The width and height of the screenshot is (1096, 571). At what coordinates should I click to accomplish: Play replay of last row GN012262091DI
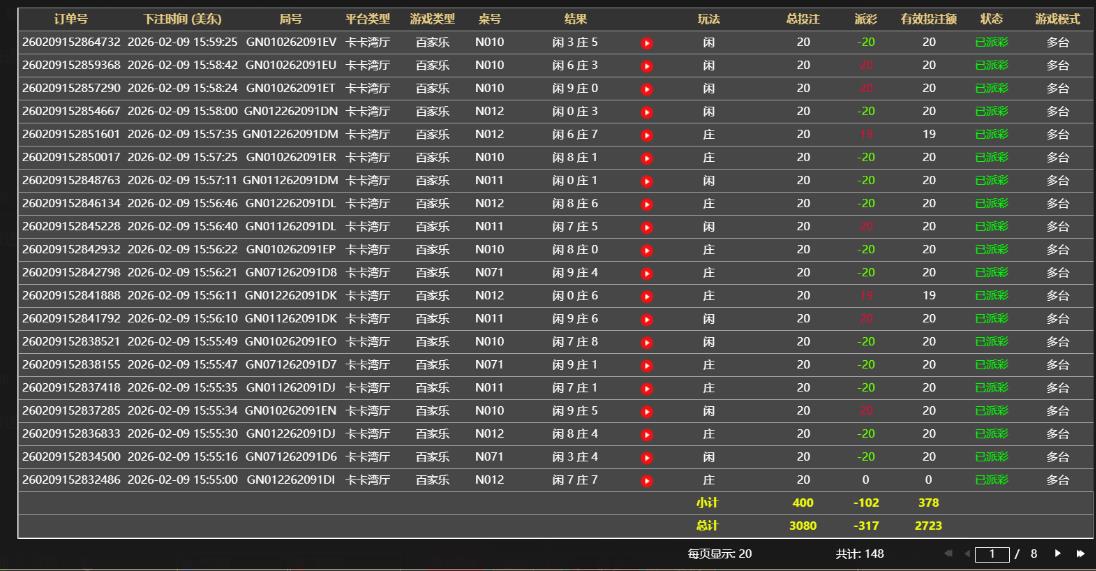(646, 480)
